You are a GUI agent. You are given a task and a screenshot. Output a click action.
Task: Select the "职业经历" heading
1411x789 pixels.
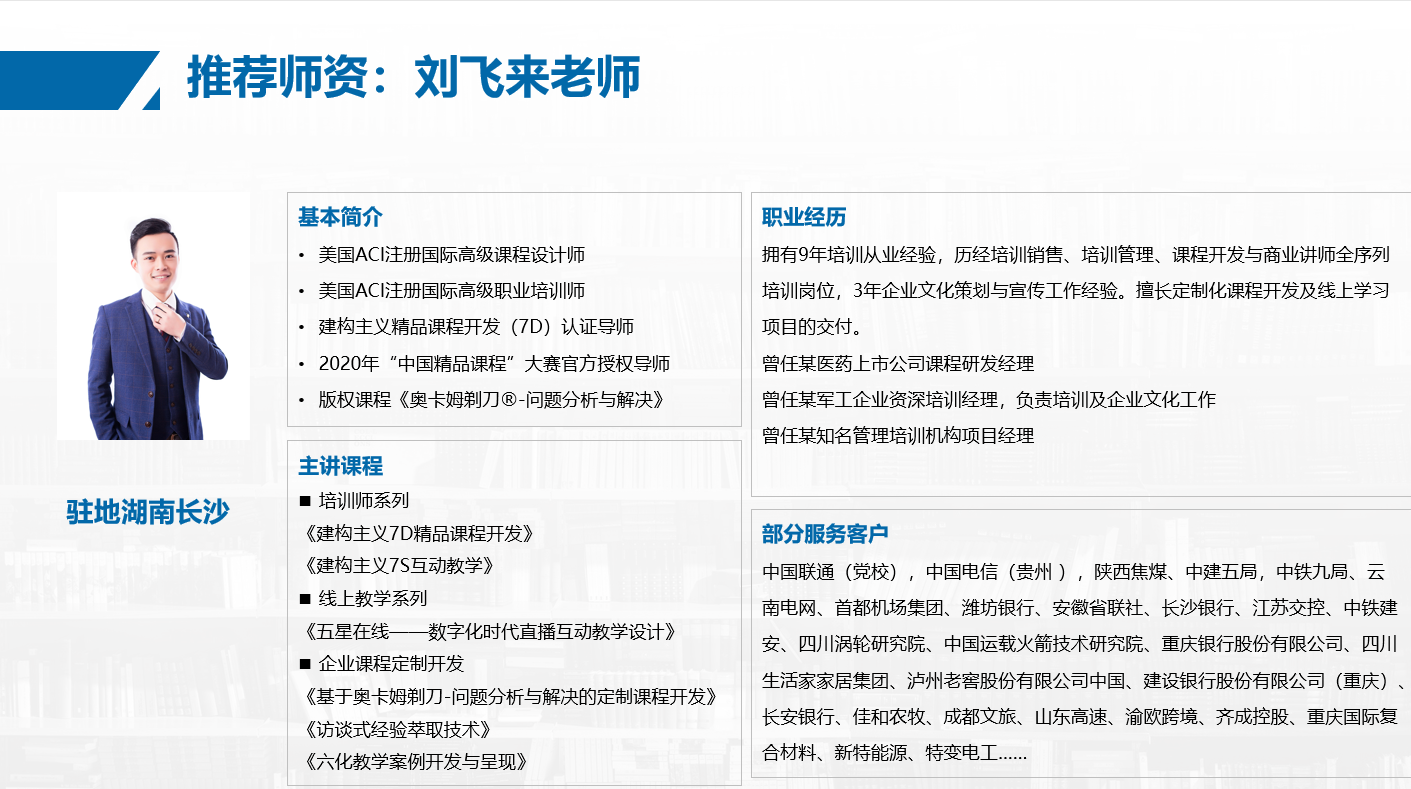(x=804, y=217)
